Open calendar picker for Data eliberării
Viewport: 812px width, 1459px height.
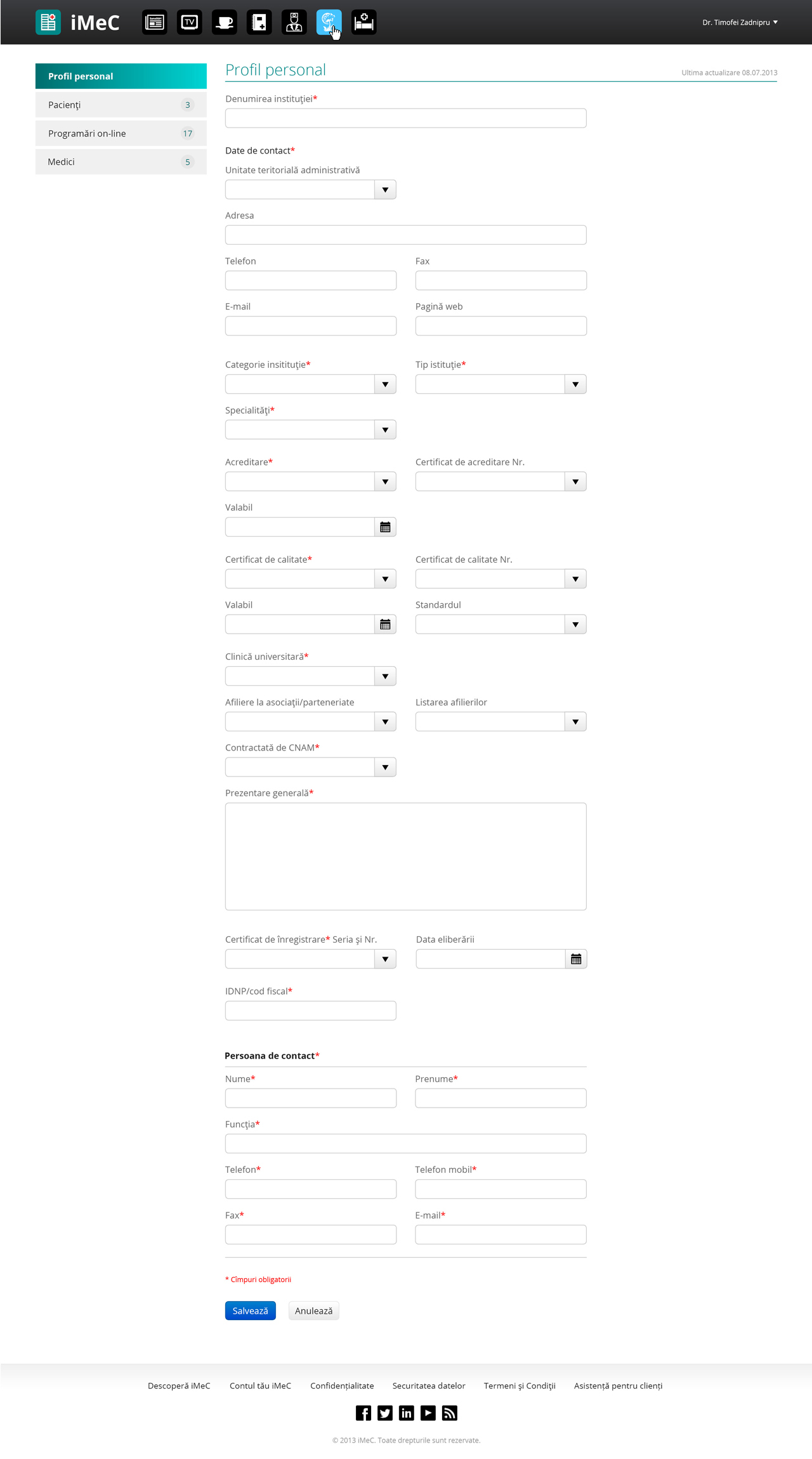575,959
